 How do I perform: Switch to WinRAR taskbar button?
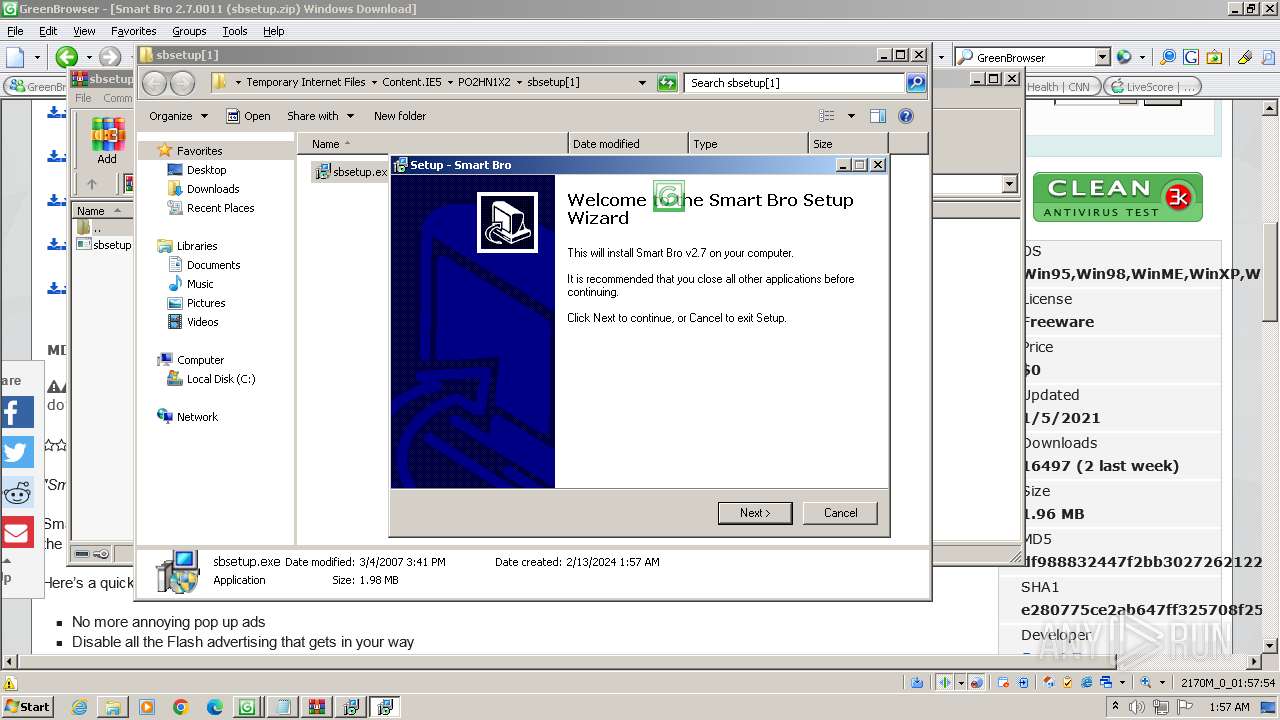(x=316, y=707)
